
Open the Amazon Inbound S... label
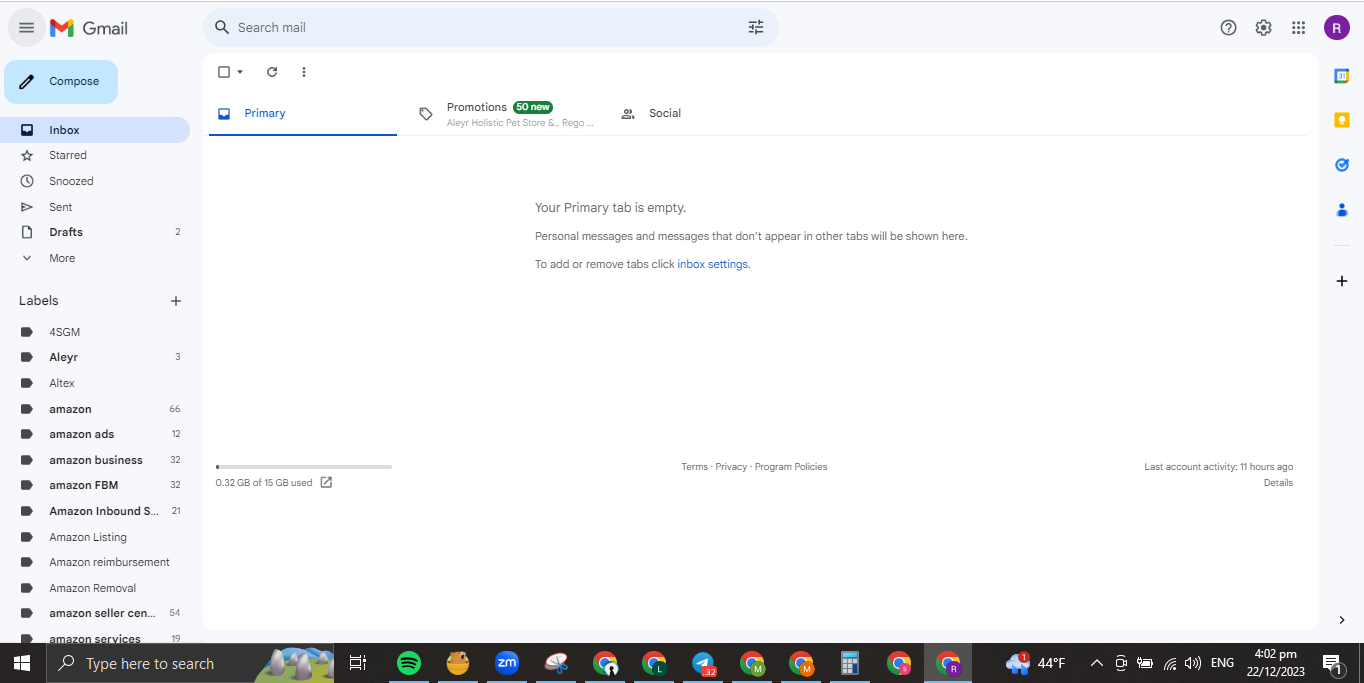95,511
